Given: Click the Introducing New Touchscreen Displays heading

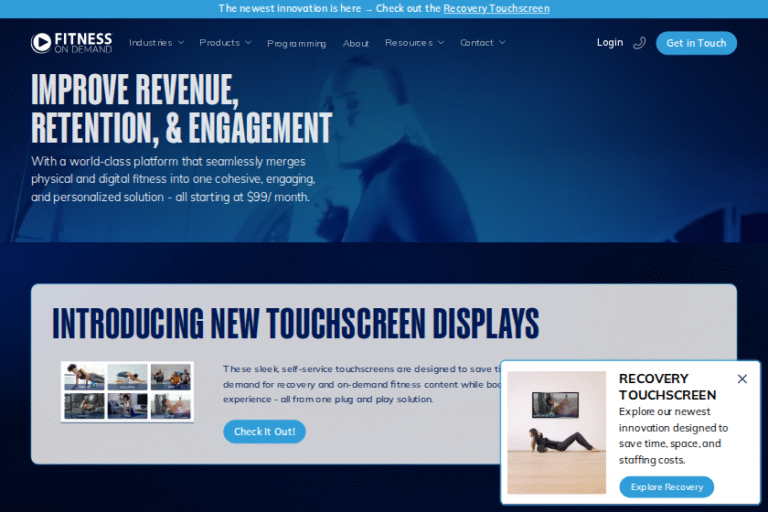Looking at the screenshot, I should (295, 324).
